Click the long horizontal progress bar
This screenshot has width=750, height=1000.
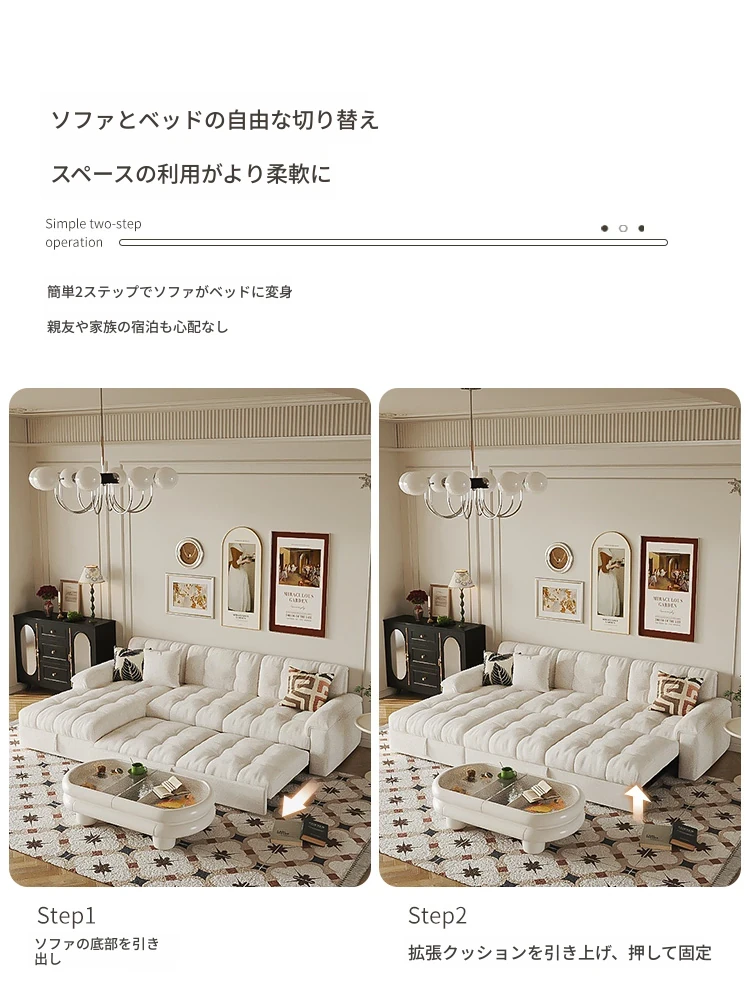[393, 242]
